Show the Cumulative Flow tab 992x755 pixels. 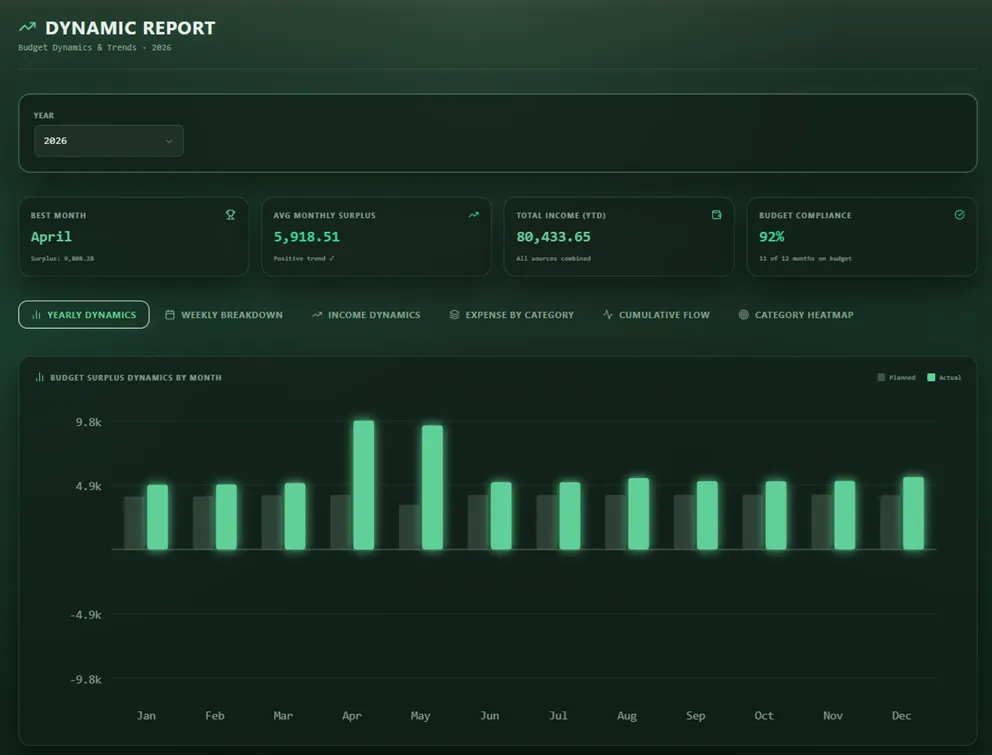click(656, 315)
